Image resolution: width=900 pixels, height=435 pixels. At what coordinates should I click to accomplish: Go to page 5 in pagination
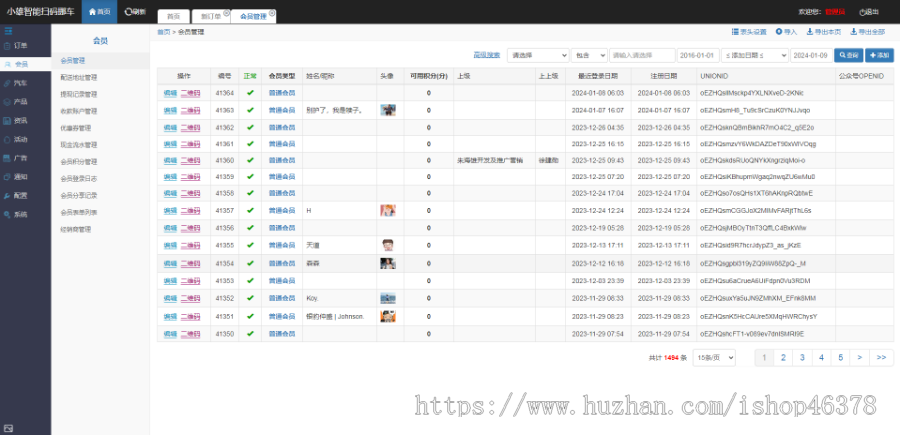click(840, 358)
